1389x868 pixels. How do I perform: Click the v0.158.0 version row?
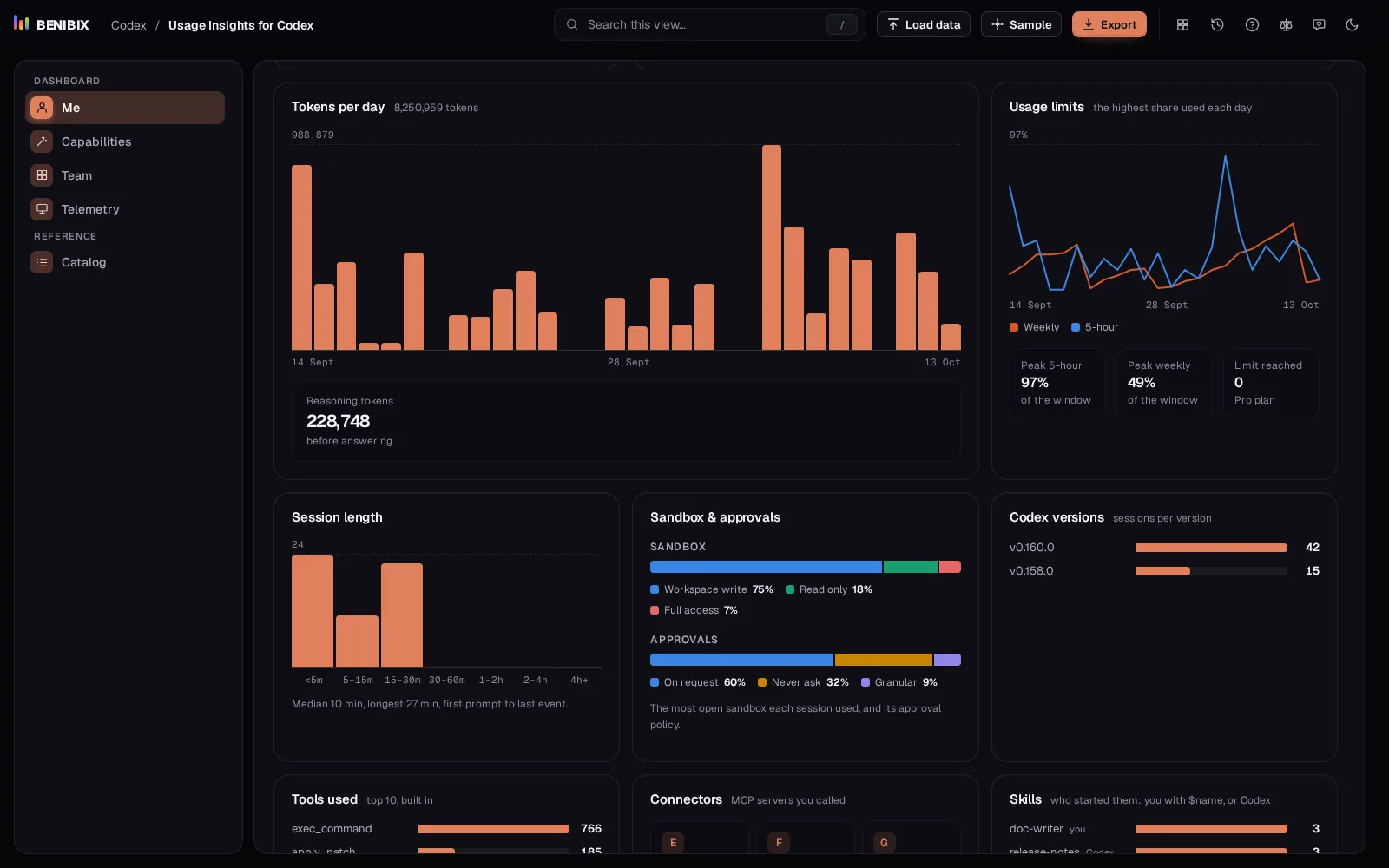(x=1164, y=571)
